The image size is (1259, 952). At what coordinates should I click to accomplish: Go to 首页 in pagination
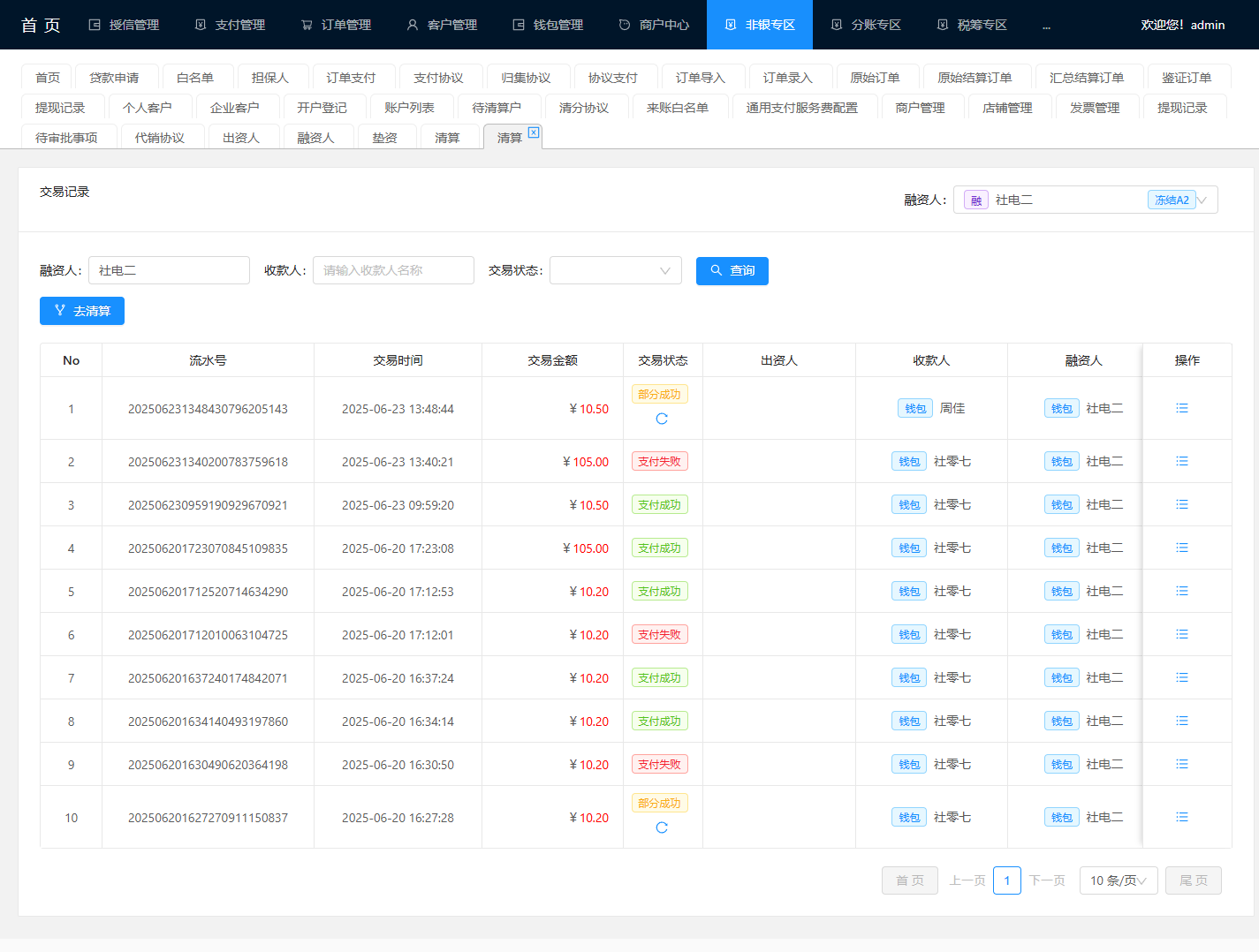910,880
